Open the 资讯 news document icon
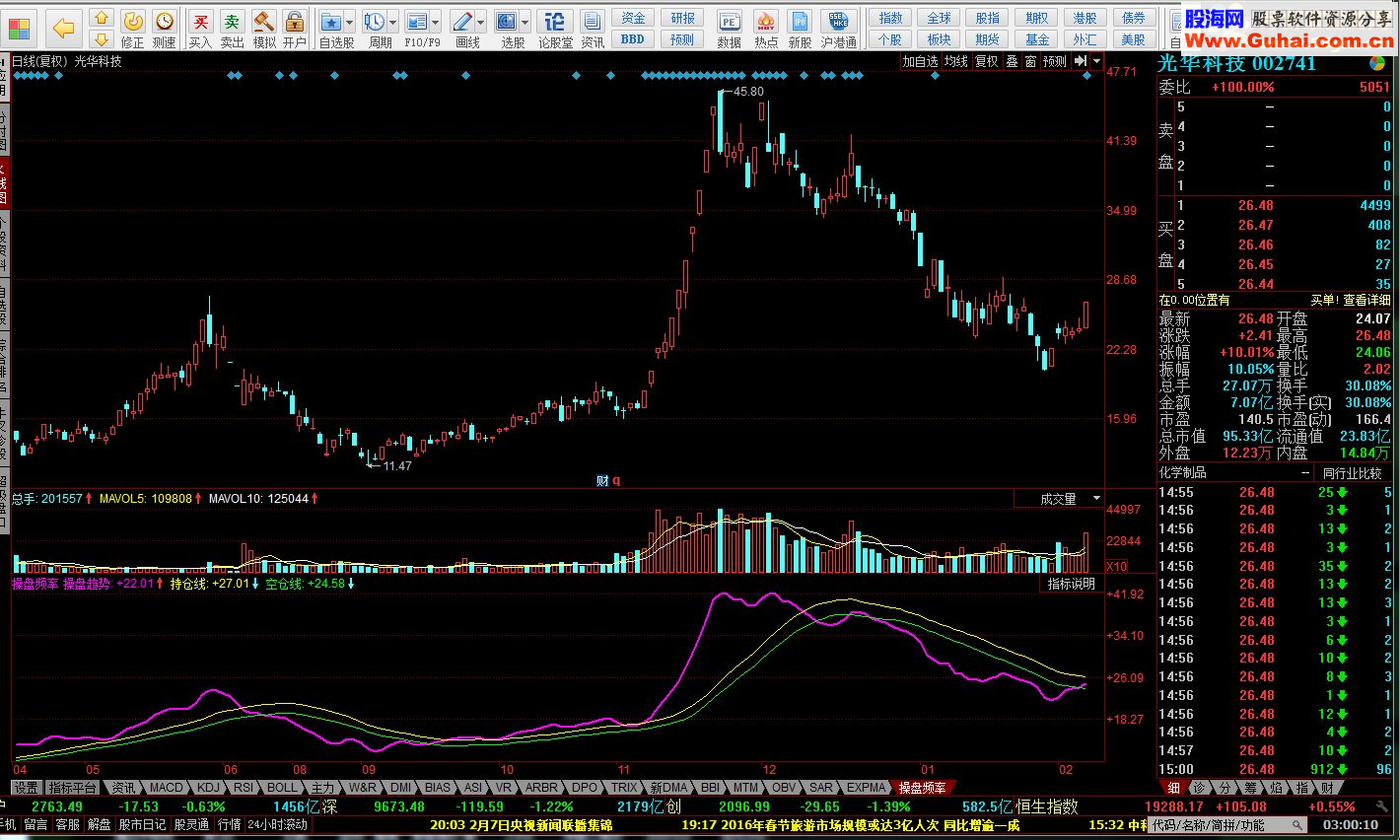This screenshot has width=1400, height=840. (592, 22)
